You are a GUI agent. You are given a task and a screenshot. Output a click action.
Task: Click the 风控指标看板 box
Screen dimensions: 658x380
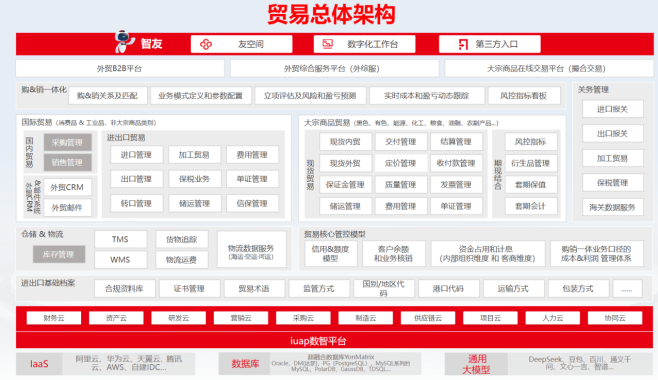[524, 96]
